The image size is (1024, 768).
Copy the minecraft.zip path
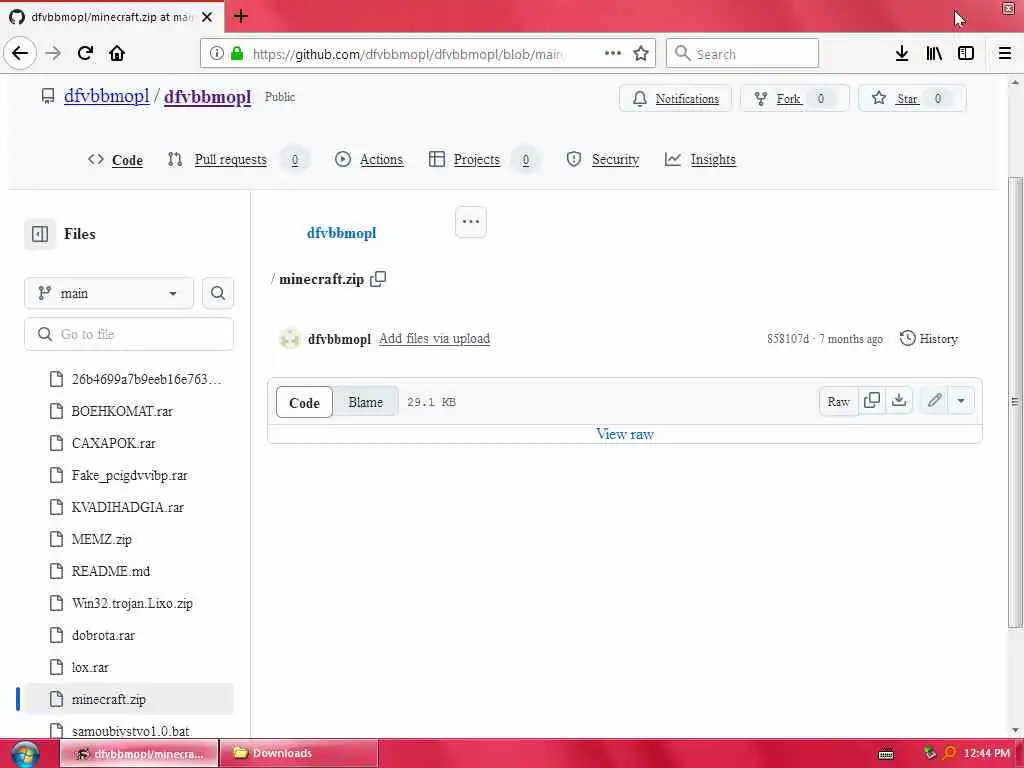378,279
